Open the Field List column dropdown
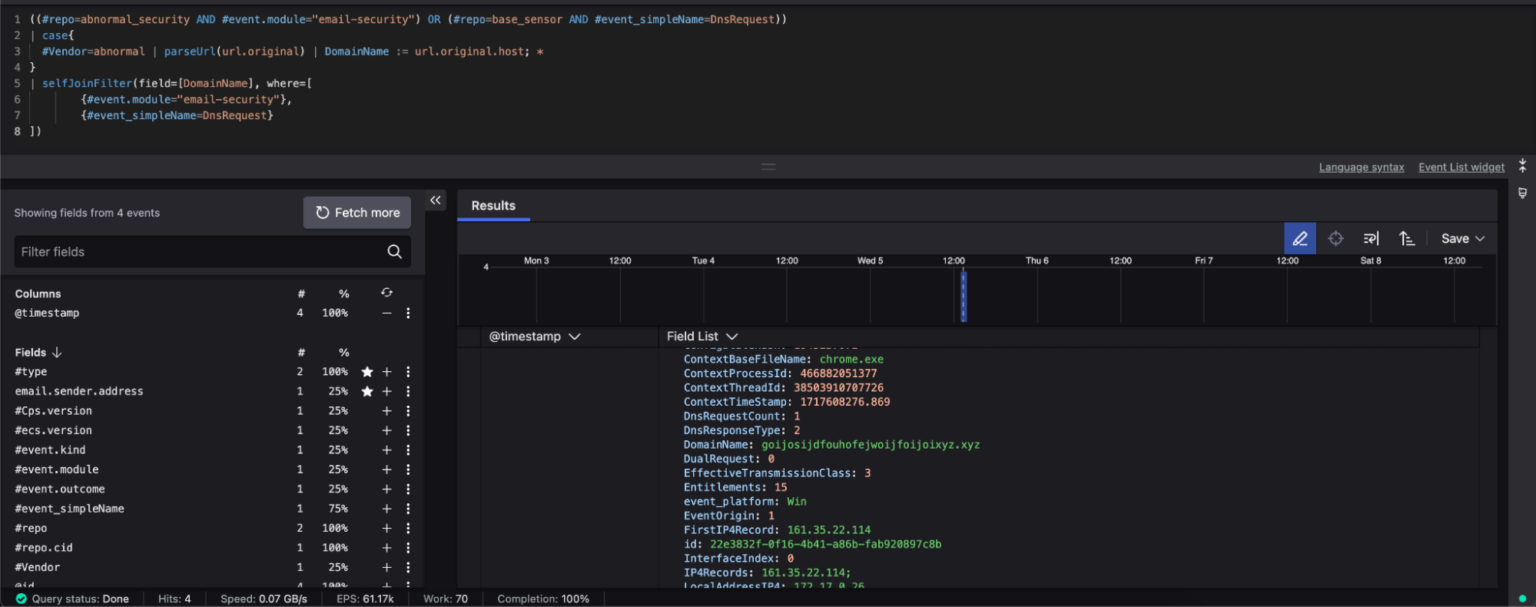1536x607 pixels. click(732, 337)
